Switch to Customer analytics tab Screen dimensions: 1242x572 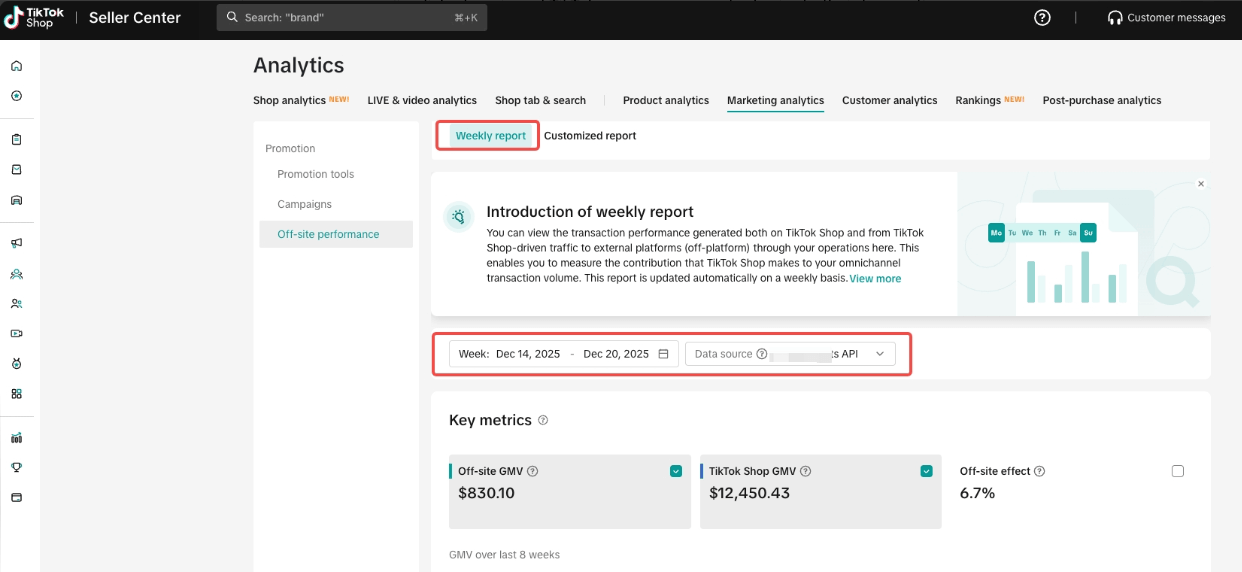tap(890, 100)
